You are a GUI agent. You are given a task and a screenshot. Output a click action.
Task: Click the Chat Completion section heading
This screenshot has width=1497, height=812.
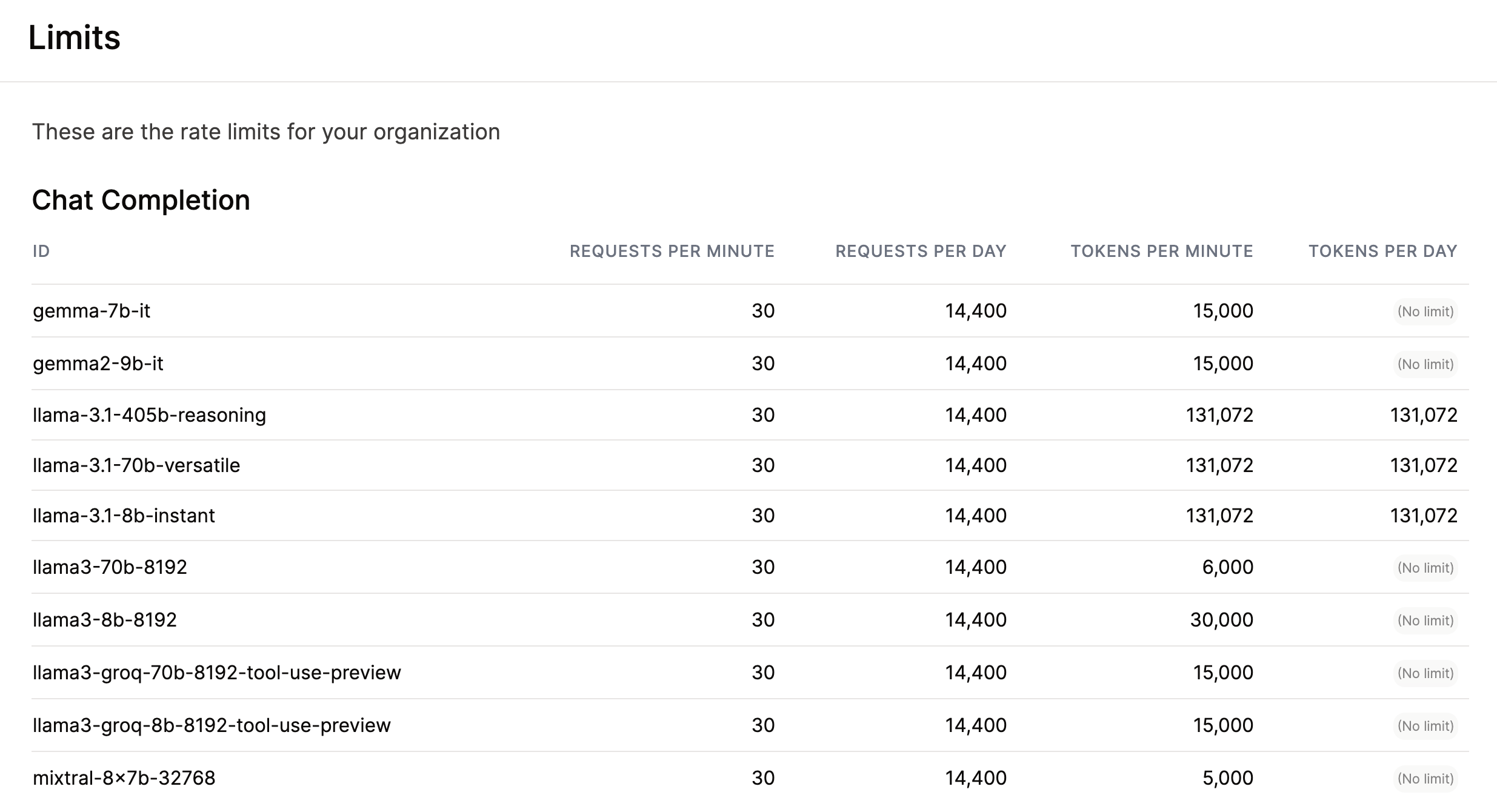[x=141, y=200]
